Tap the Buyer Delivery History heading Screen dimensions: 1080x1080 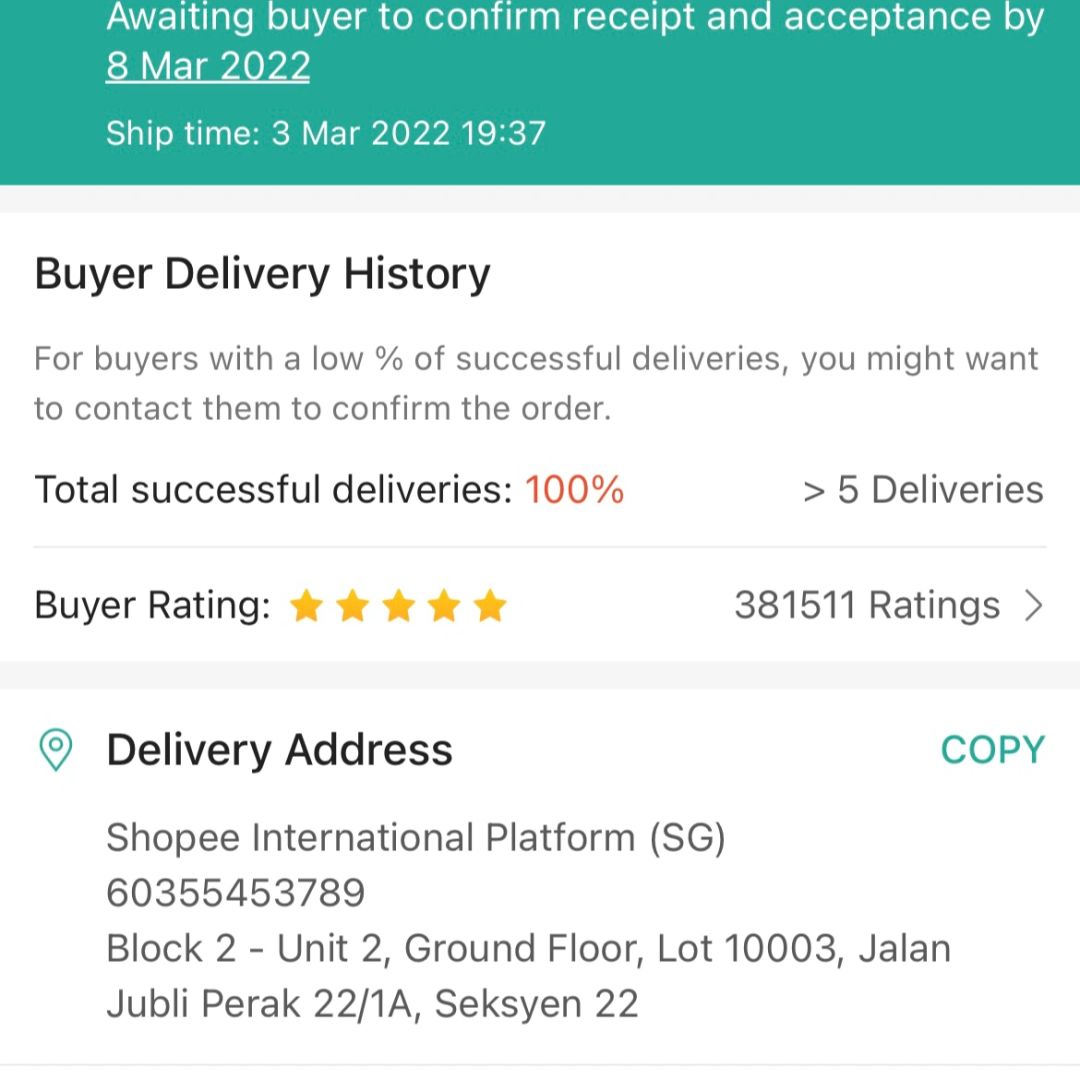pos(262,274)
